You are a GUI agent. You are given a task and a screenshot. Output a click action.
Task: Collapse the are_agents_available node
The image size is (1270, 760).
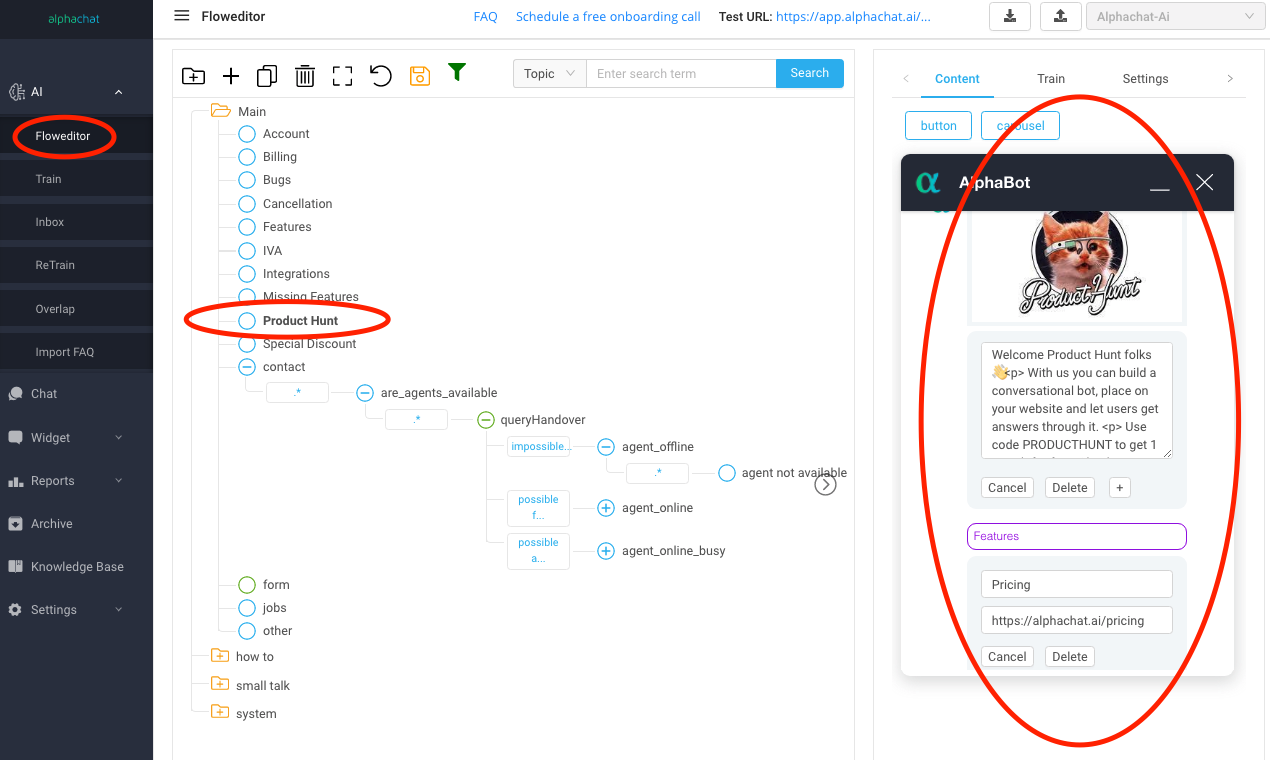(x=365, y=393)
